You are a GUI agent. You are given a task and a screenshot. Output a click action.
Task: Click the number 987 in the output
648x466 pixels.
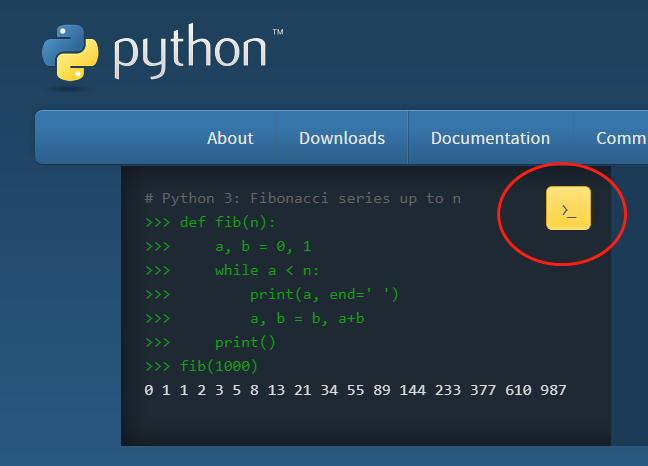(x=553, y=390)
